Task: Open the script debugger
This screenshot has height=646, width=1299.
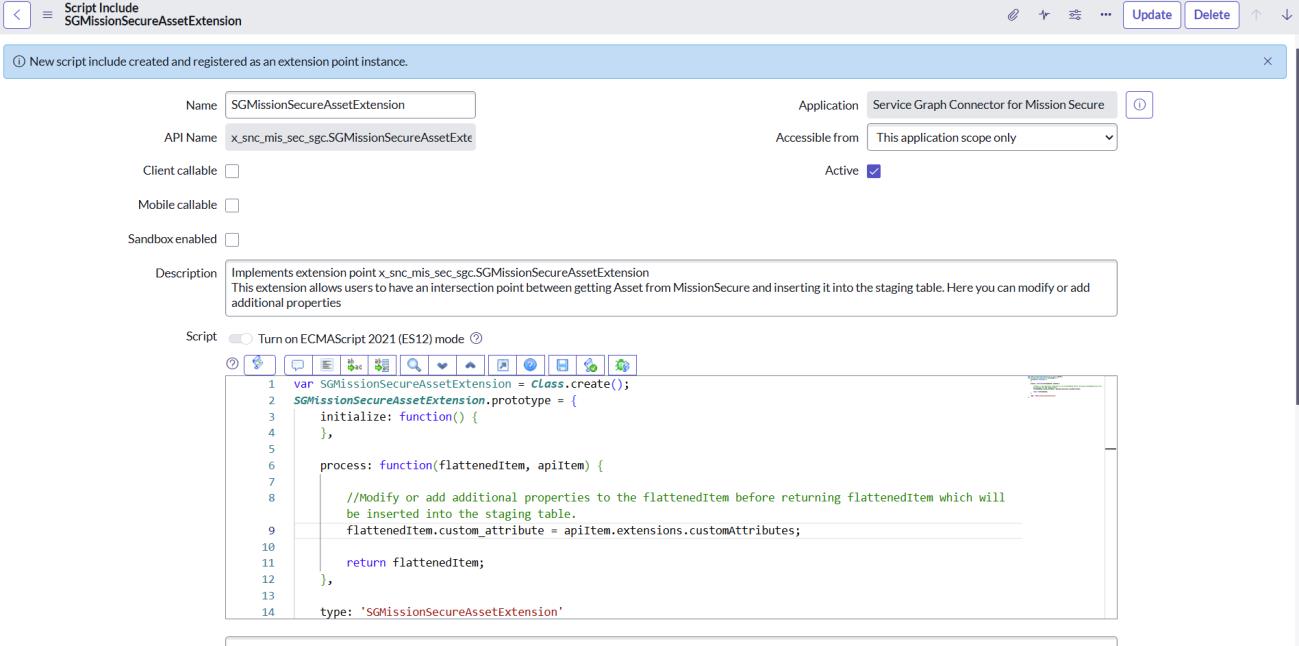Action: point(622,365)
